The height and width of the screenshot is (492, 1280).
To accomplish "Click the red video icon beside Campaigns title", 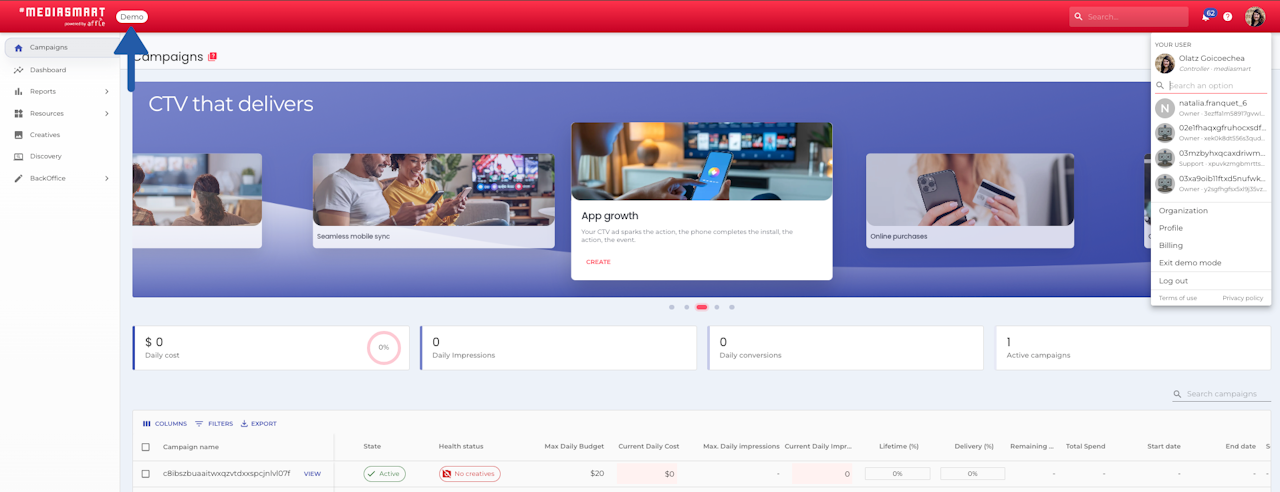I will coord(212,57).
